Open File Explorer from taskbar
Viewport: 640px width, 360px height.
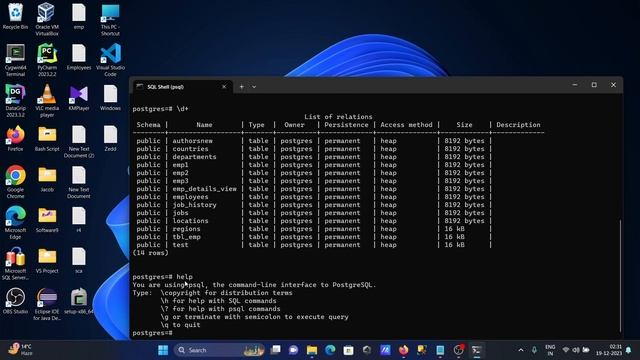pyautogui.click(x=312, y=350)
